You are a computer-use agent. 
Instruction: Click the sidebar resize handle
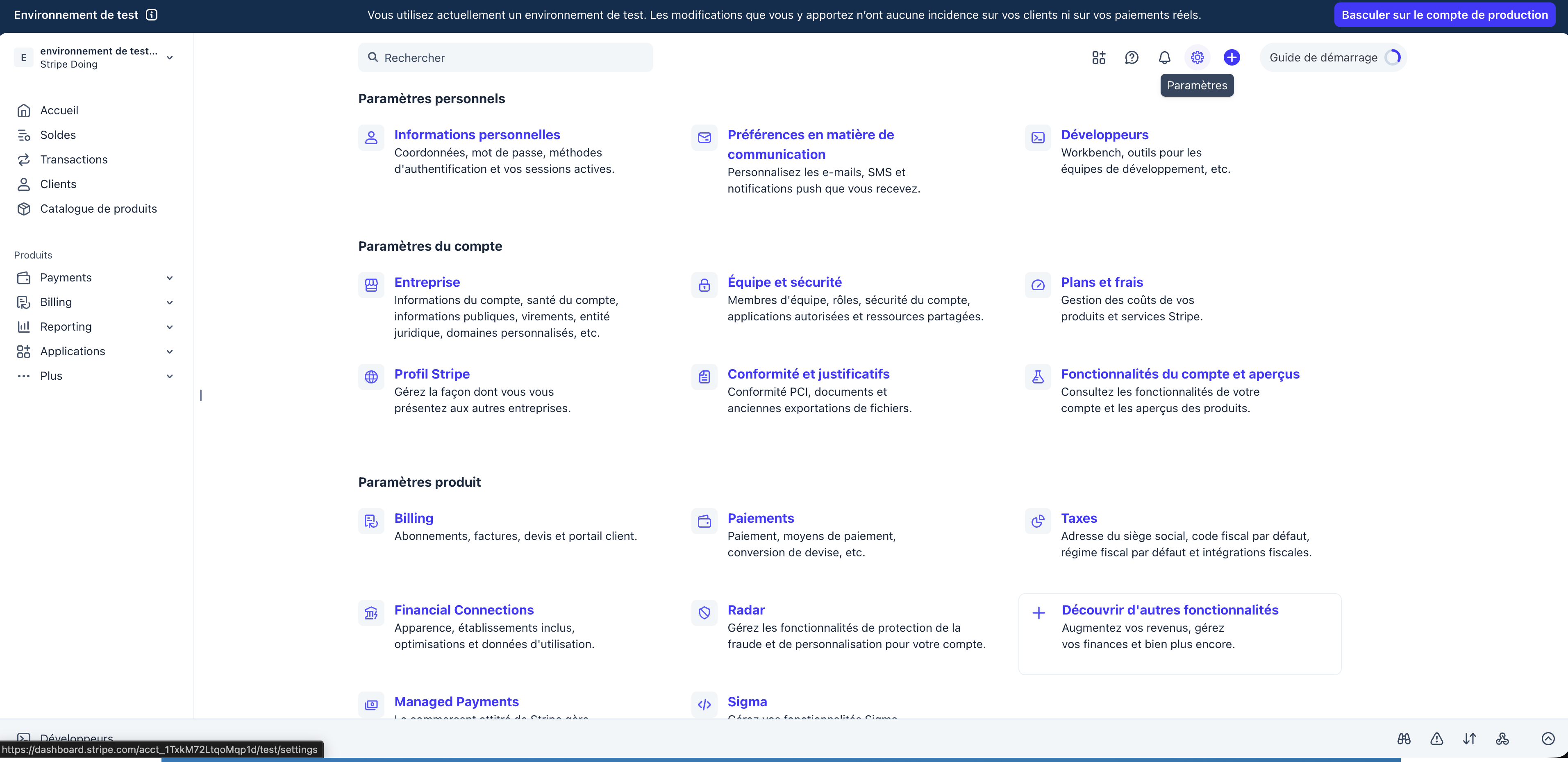click(201, 396)
